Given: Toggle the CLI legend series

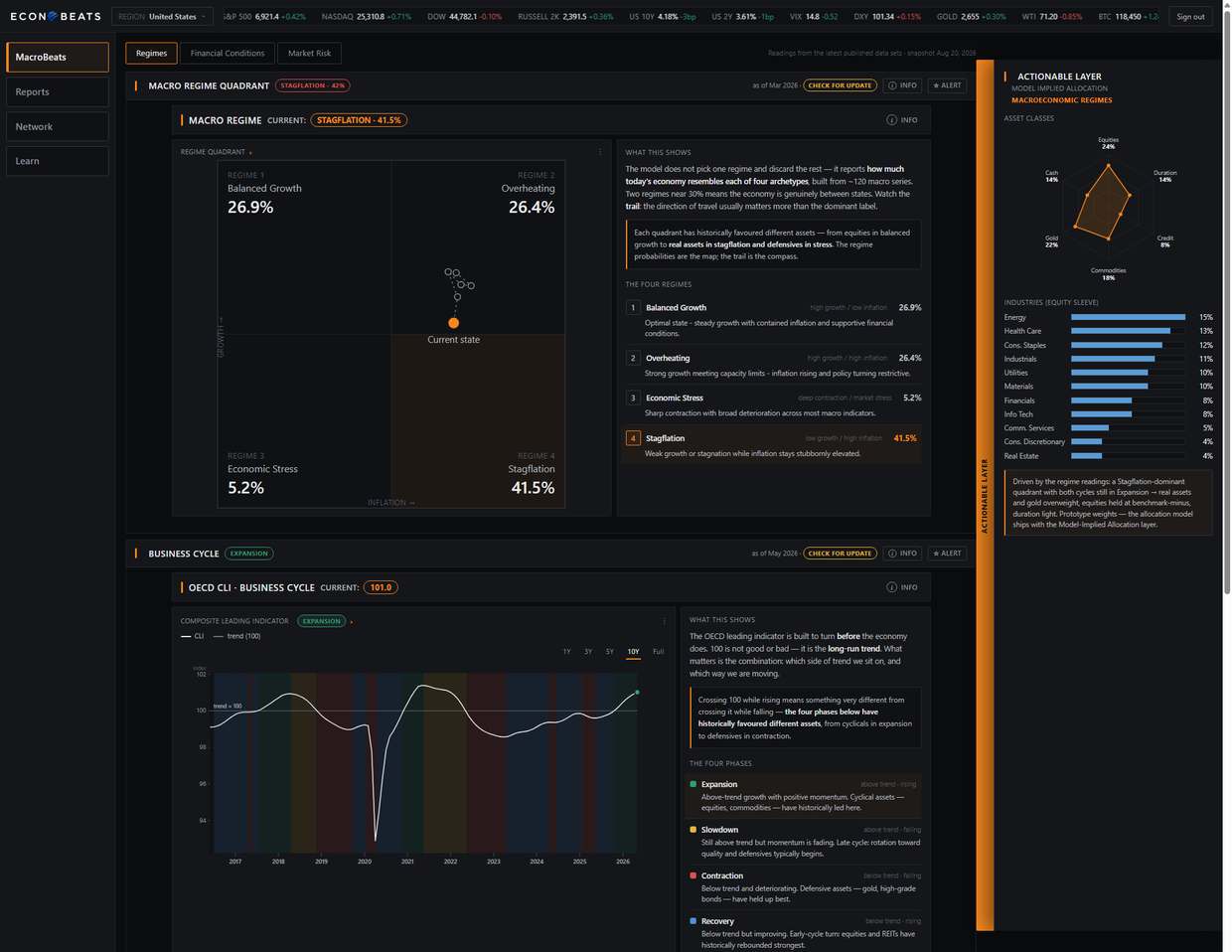Looking at the screenshot, I should tap(193, 636).
